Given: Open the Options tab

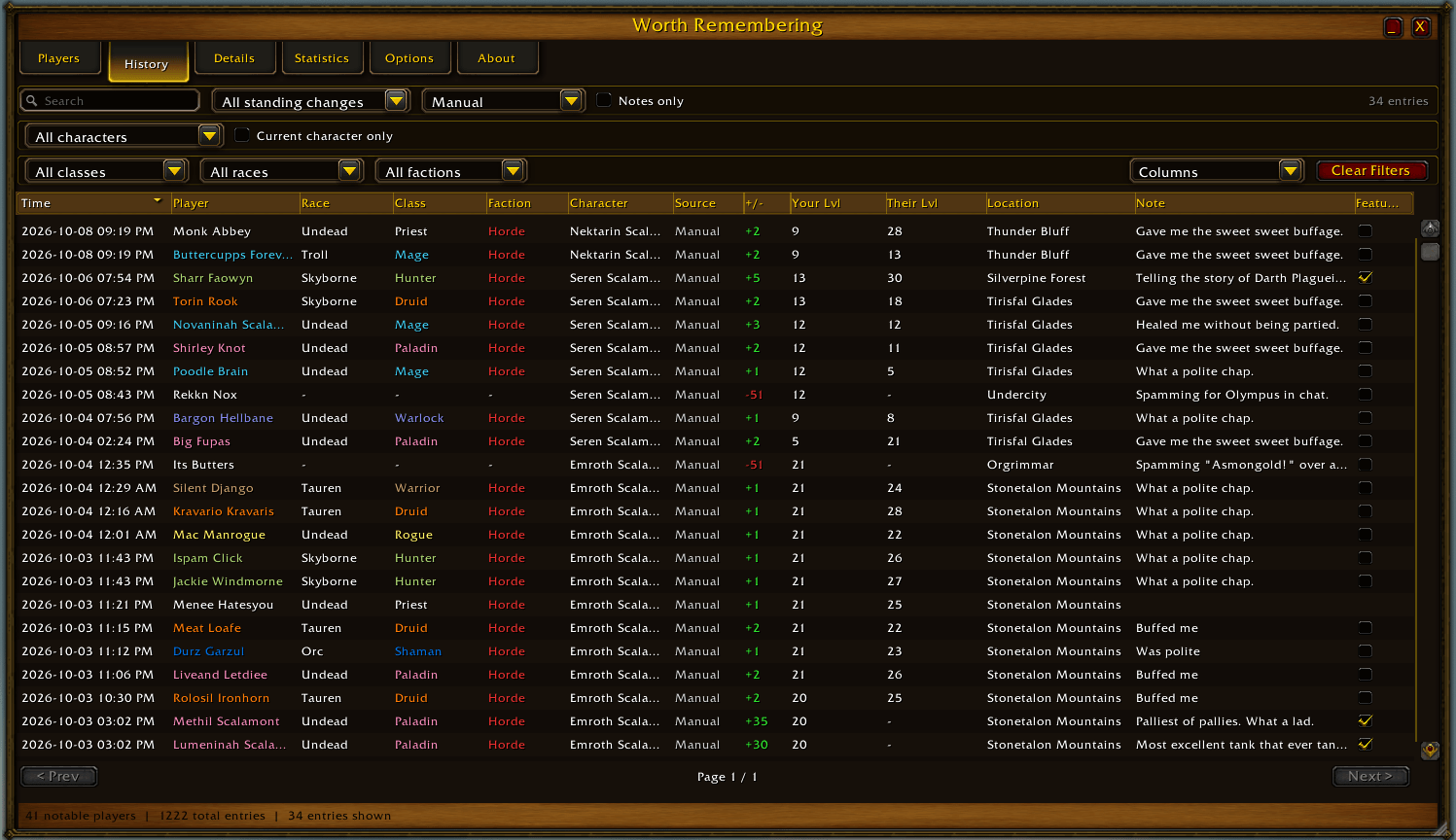Looking at the screenshot, I should point(409,58).
